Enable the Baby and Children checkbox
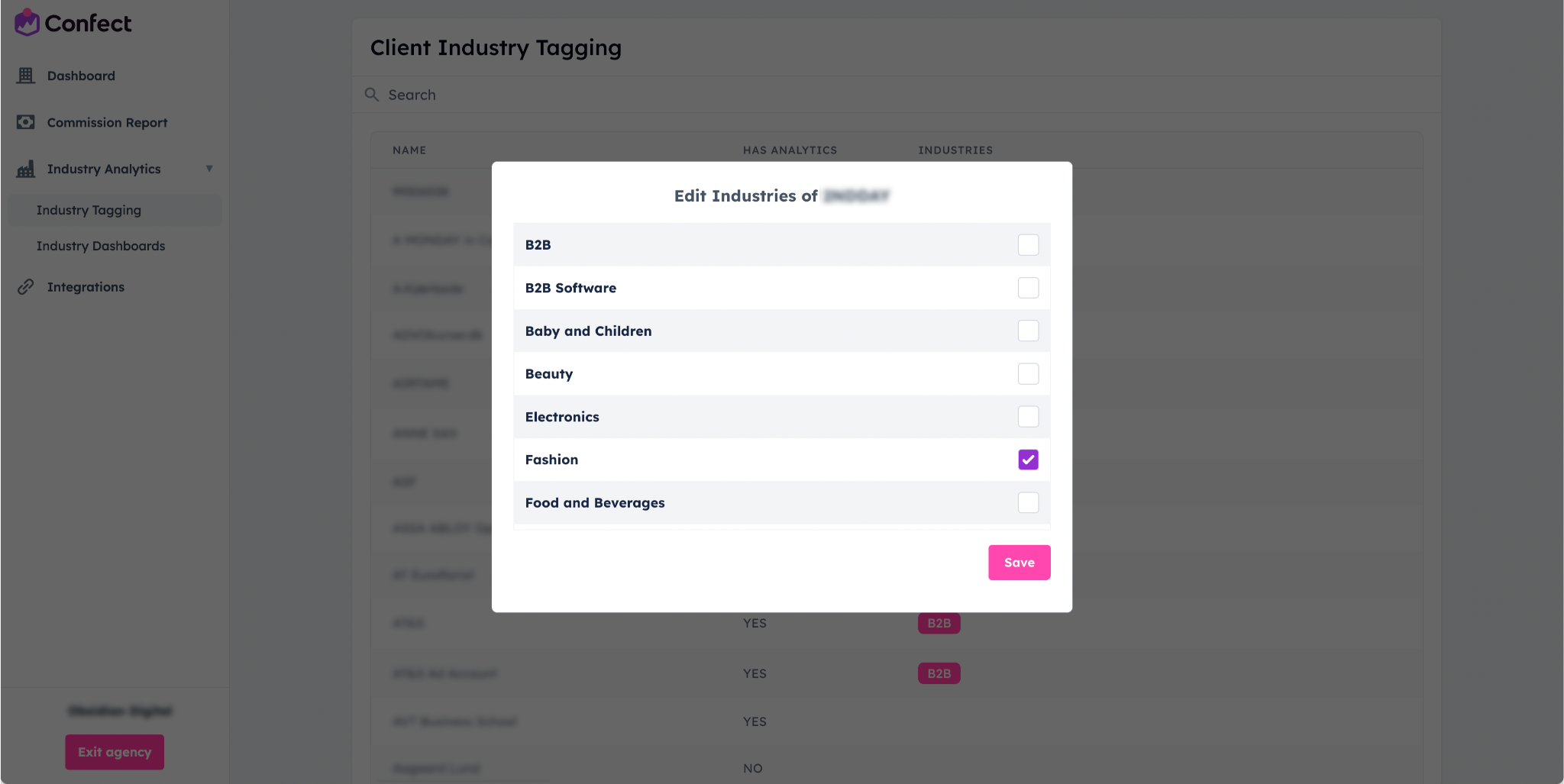Viewport: 1564px width, 784px height. [1028, 331]
